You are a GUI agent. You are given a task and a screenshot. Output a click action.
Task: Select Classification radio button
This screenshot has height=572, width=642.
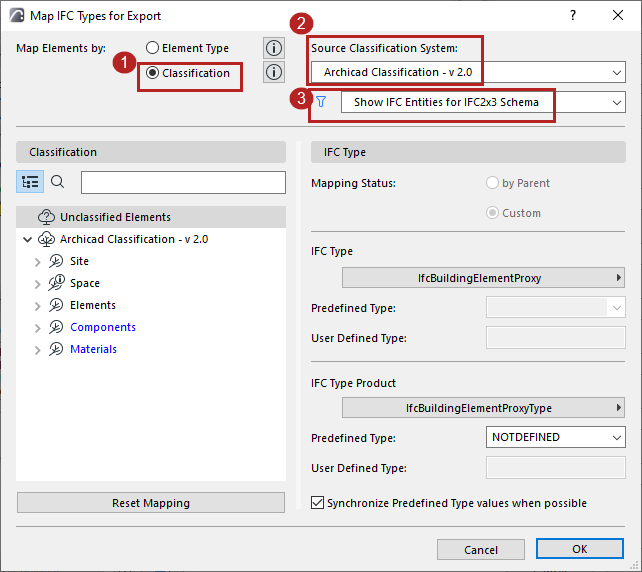coord(152,73)
